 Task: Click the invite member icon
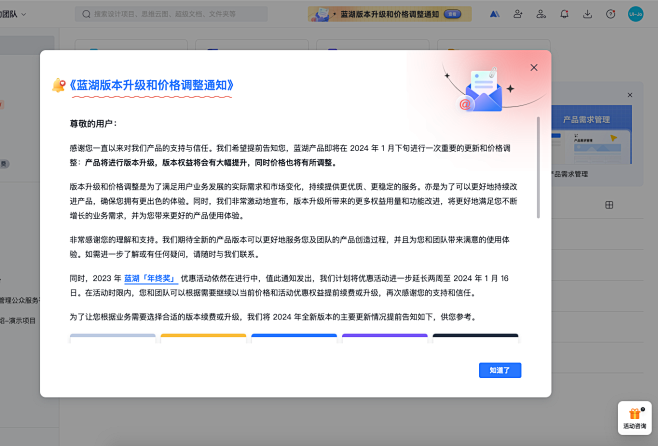tap(518, 14)
